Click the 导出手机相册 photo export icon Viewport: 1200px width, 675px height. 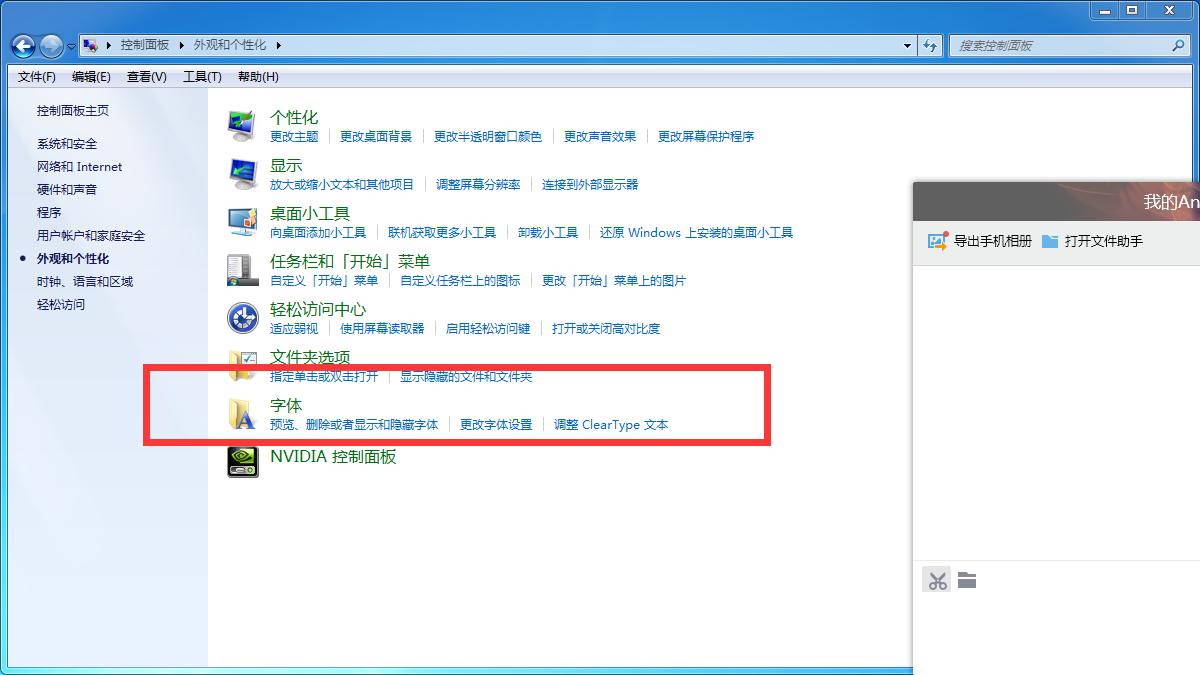(938, 240)
